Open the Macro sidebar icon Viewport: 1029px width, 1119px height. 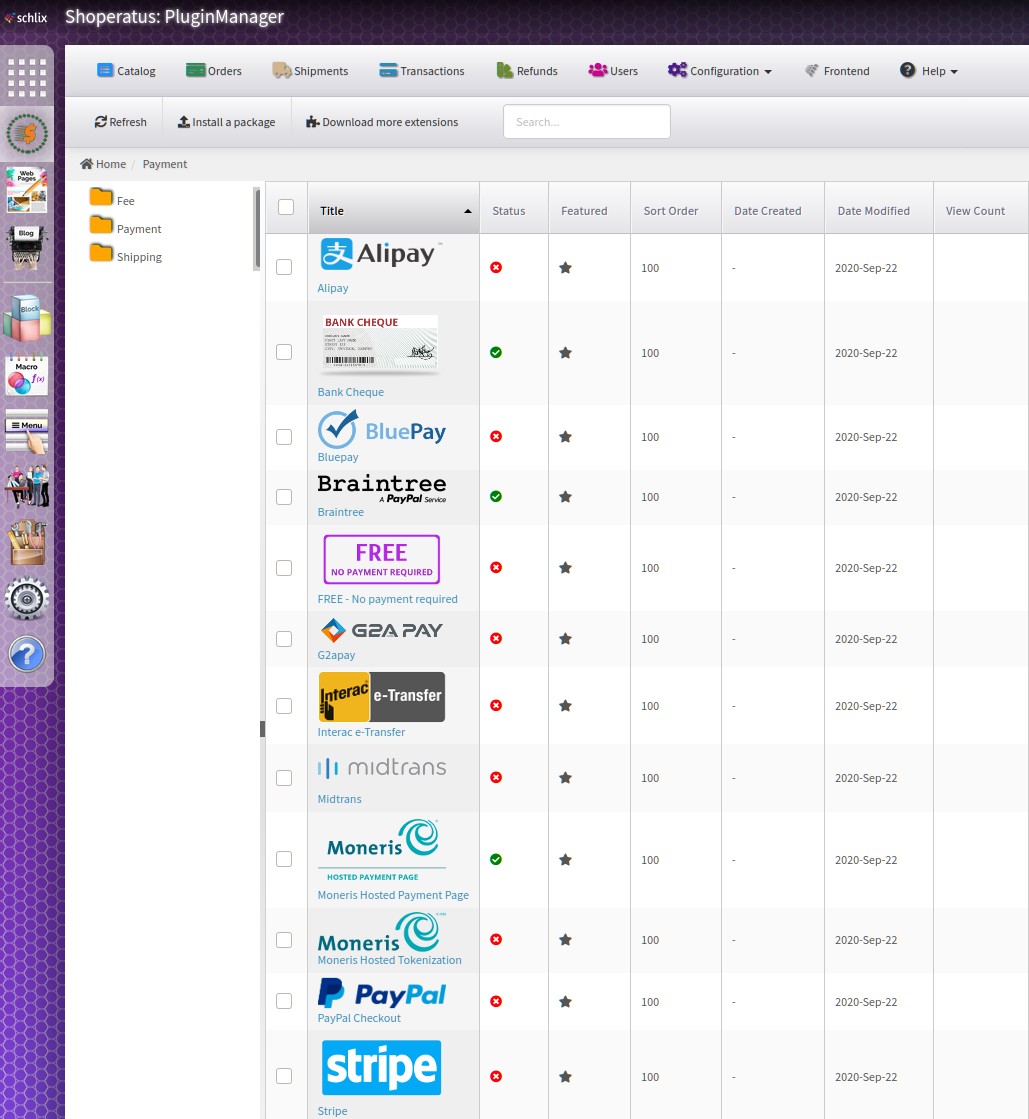(x=27, y=375)
